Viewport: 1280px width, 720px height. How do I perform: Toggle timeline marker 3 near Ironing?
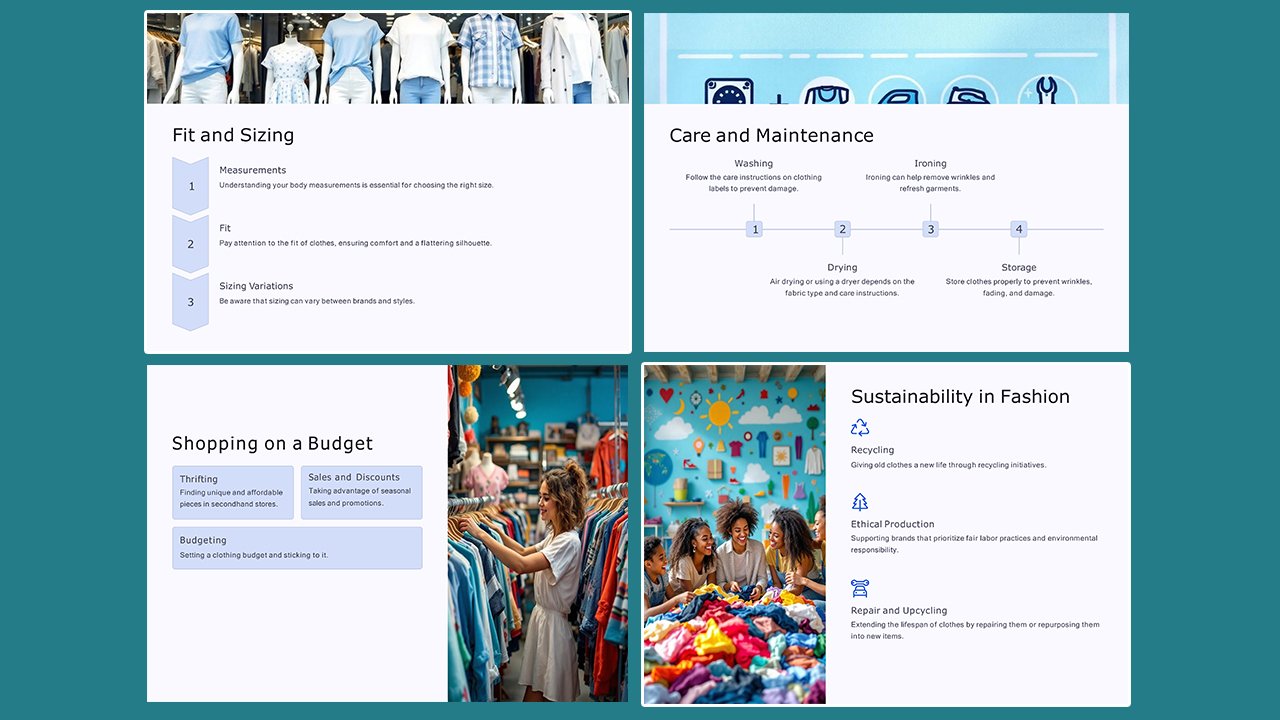click(931, 228)
